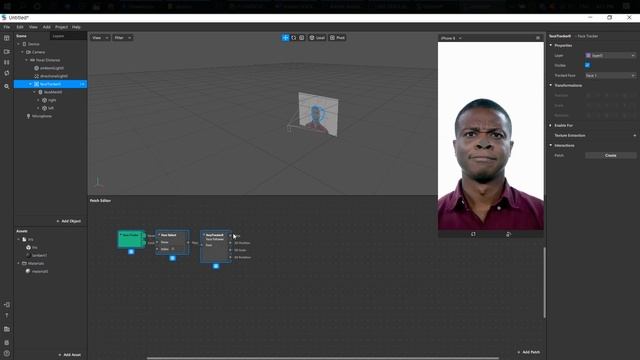
Task: Click the circular help icon at sidebar bottom
Action: [7, 353]
